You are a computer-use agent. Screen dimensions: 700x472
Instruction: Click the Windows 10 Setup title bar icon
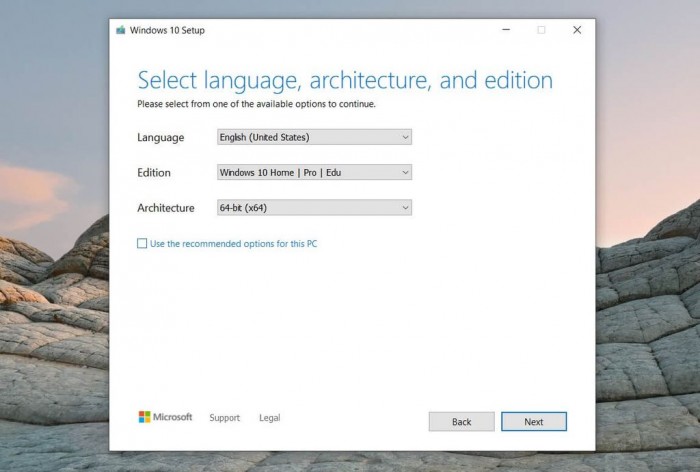pyautogui.click(x=121, y=30)
